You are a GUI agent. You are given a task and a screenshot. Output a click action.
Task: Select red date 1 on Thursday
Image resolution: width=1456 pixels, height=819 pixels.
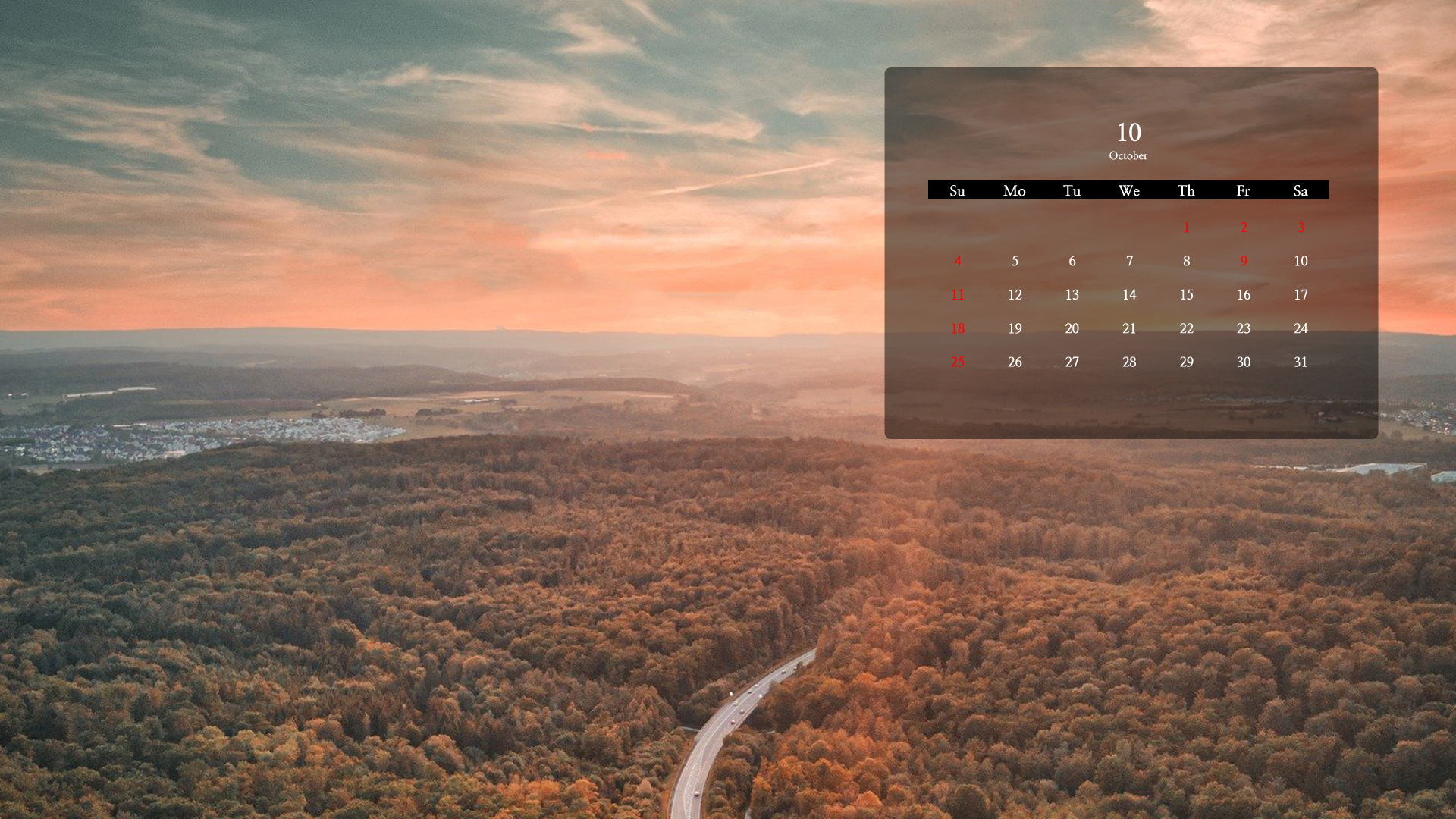click(1186, 227)
